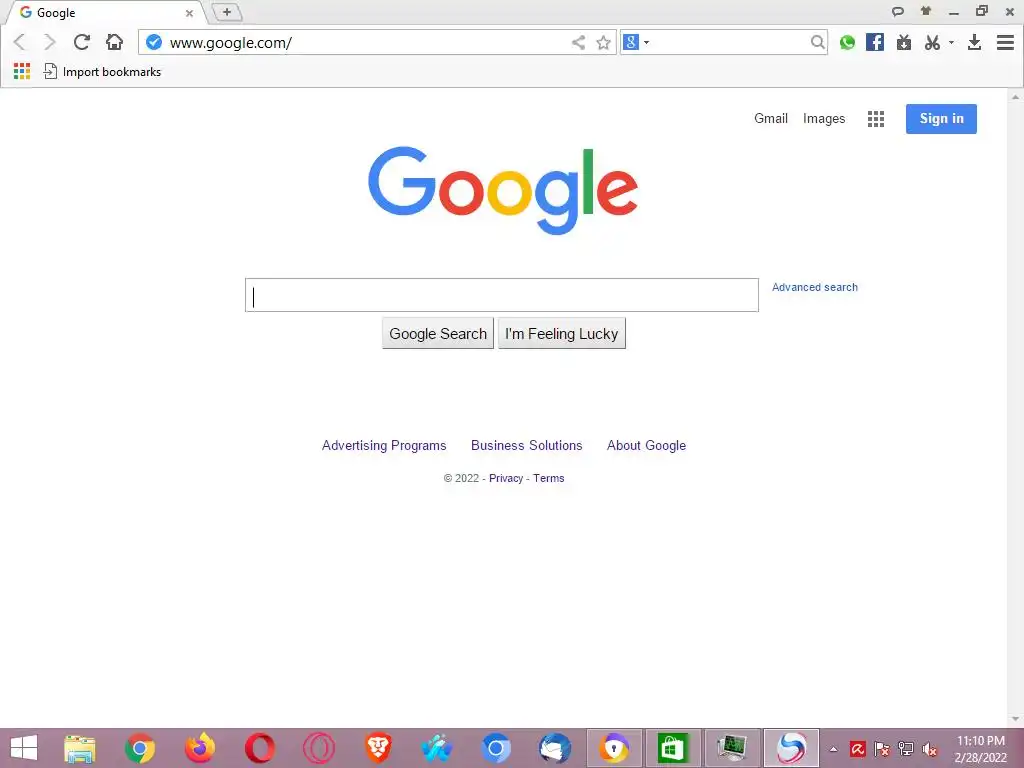Image resolution: width=1024 pixels, height=768 pixels.
Task: Select the Google tab
Action: click(x=104, y=12)
